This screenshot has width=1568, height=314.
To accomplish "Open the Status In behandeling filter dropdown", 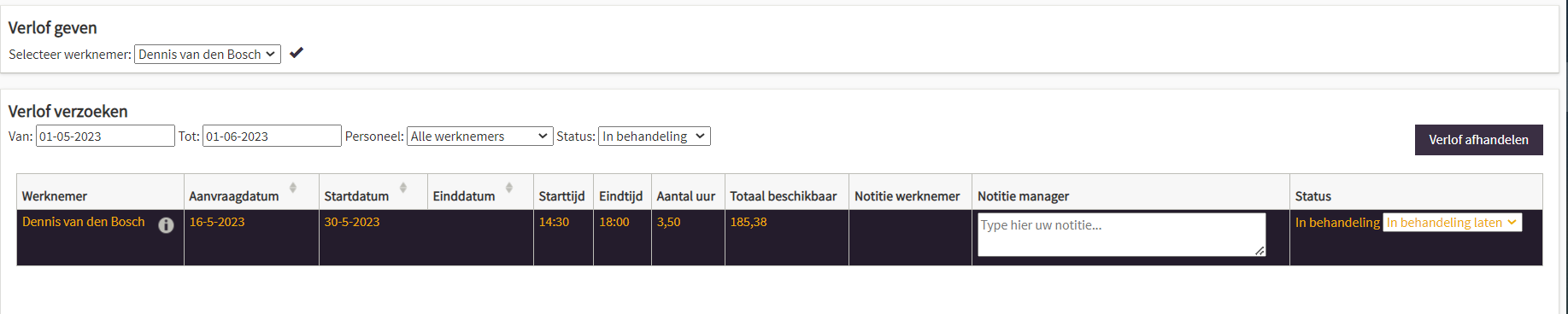I will (655, 137).
